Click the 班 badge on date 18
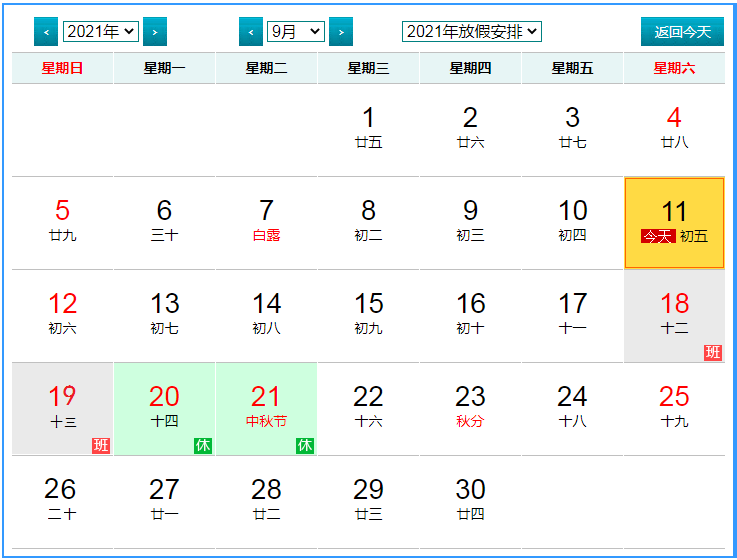 point(712,352)
